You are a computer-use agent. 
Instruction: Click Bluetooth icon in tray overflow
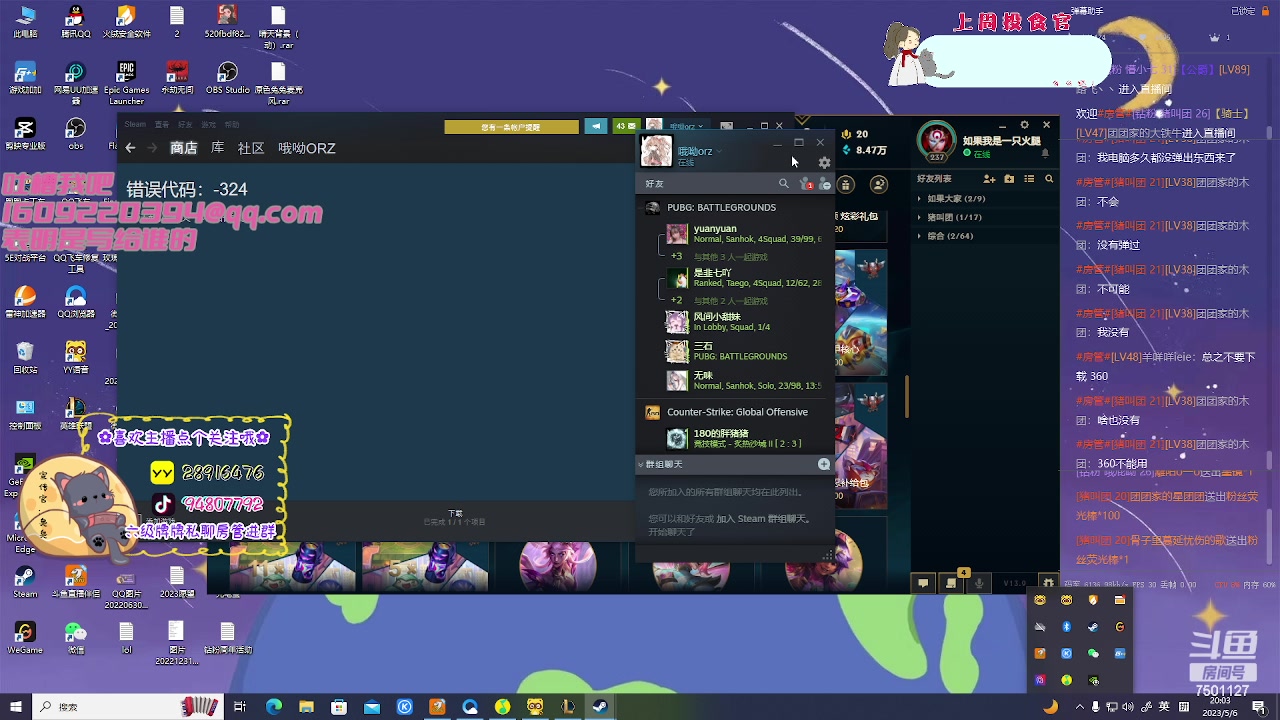coord(1066,627)
